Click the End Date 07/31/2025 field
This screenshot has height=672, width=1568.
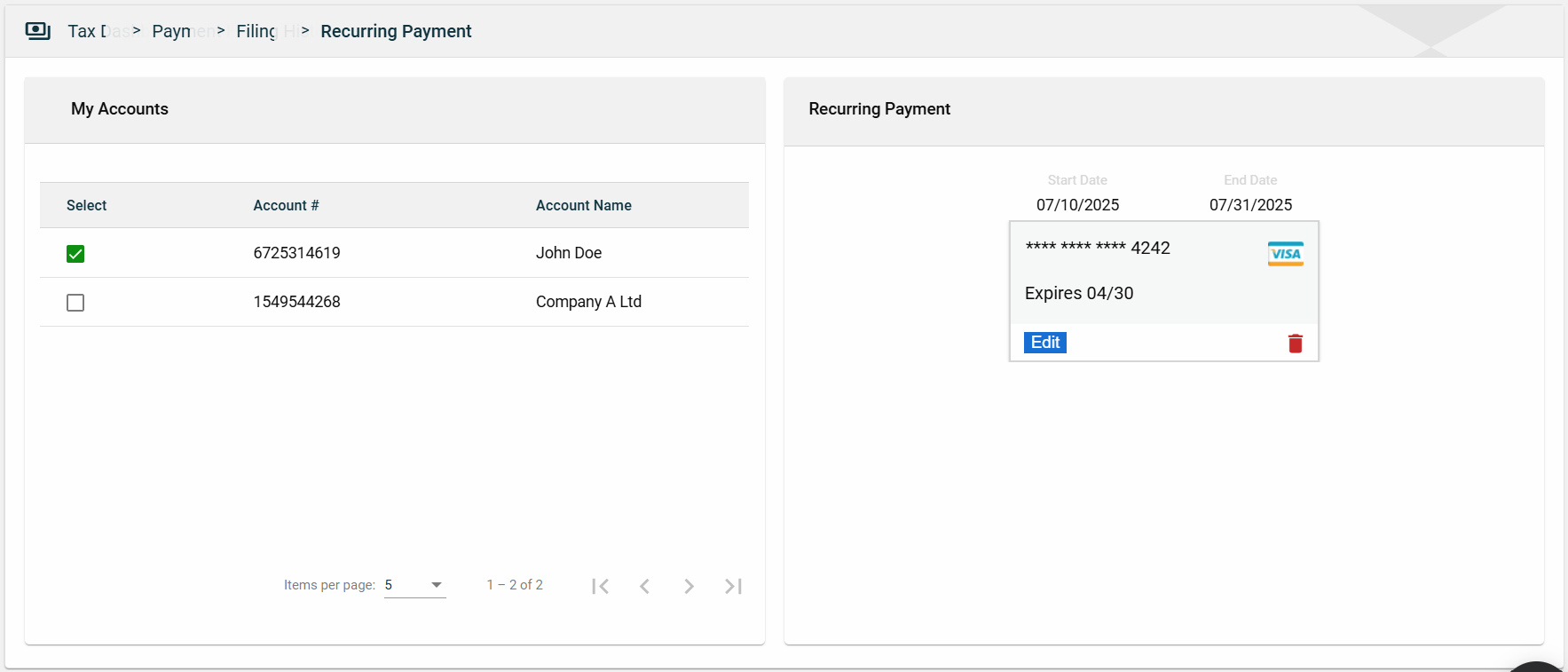coord(1250,204)
